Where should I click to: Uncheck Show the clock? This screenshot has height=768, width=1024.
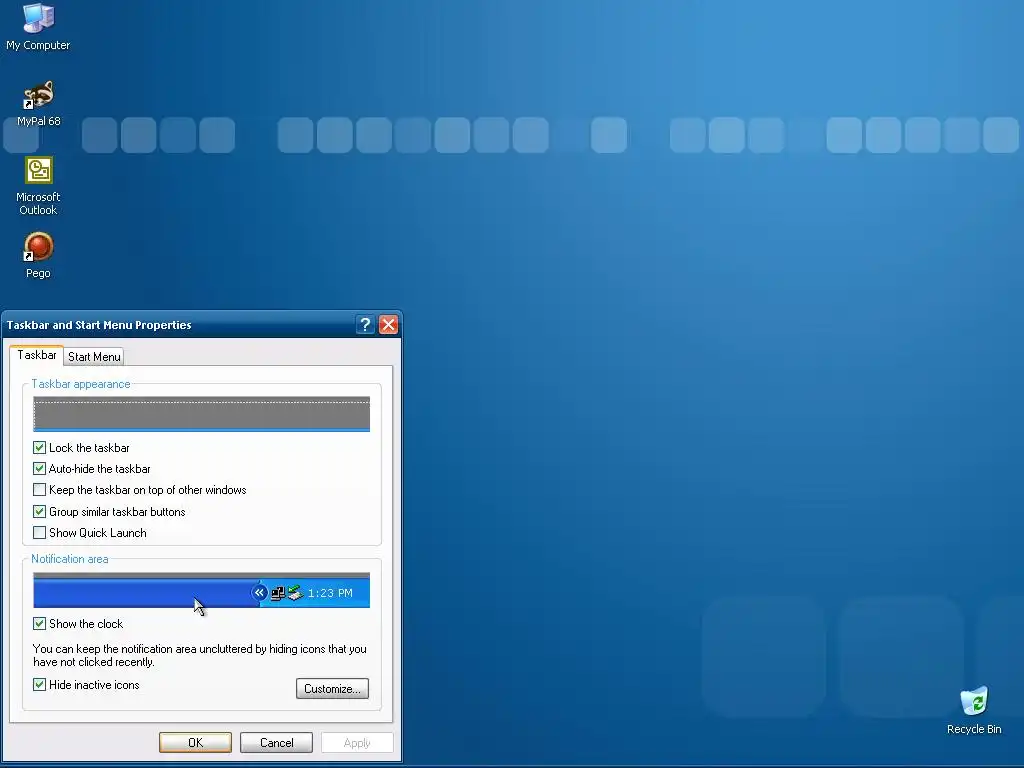pyautogui.click(x=39, y=624)
